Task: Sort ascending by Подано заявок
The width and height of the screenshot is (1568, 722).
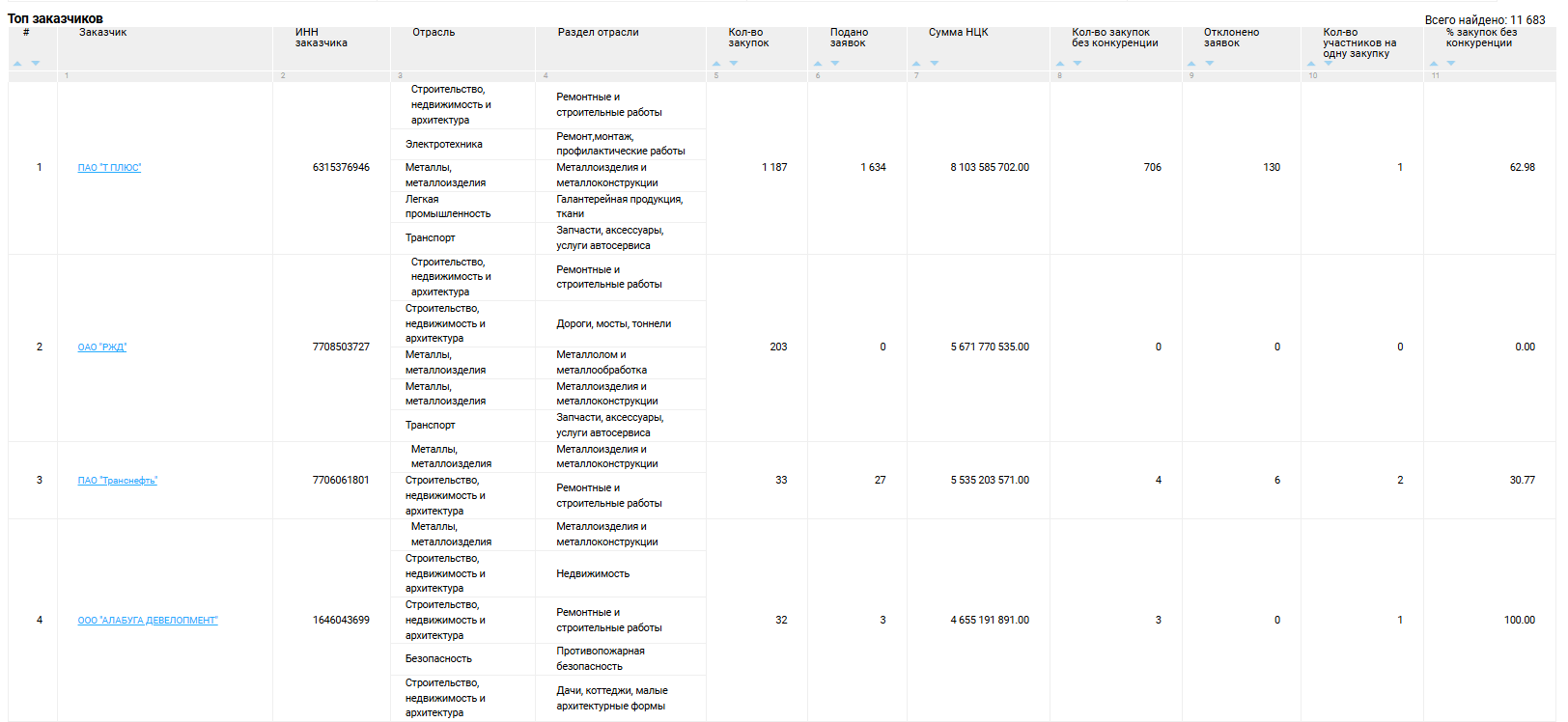Action: click(818, 64)
